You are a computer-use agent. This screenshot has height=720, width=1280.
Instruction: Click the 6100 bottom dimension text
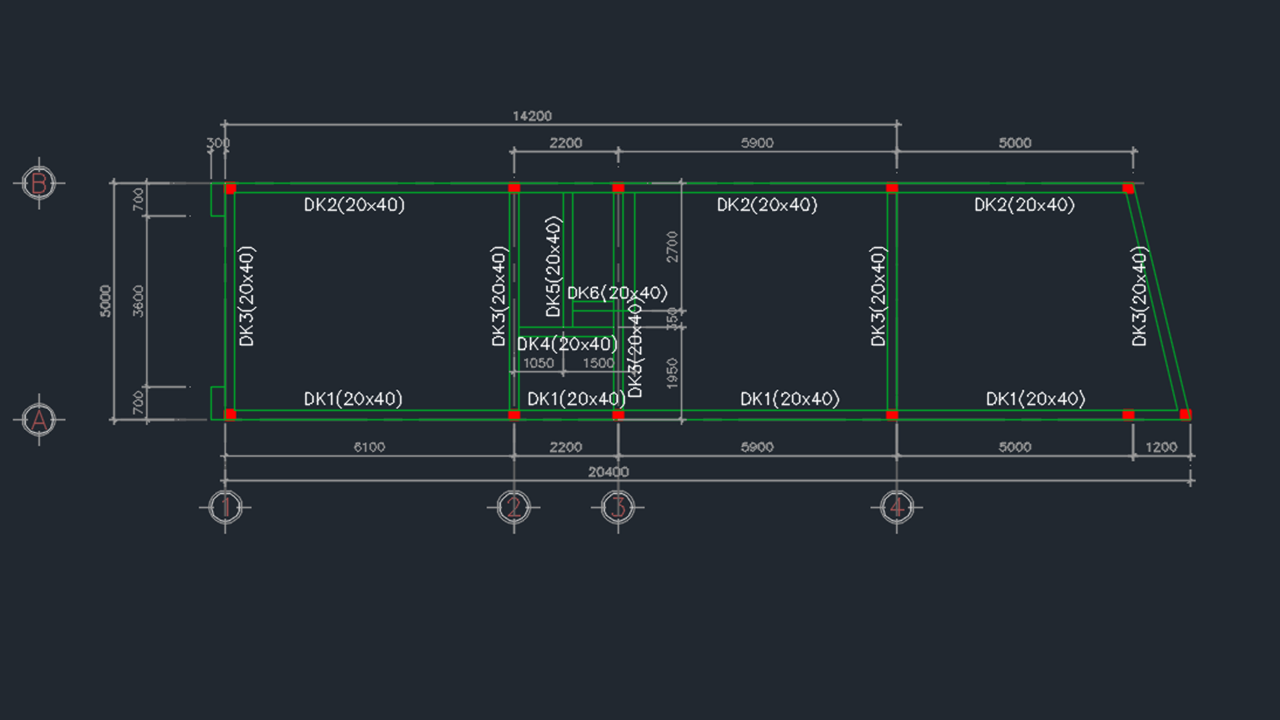pos(369,447)
